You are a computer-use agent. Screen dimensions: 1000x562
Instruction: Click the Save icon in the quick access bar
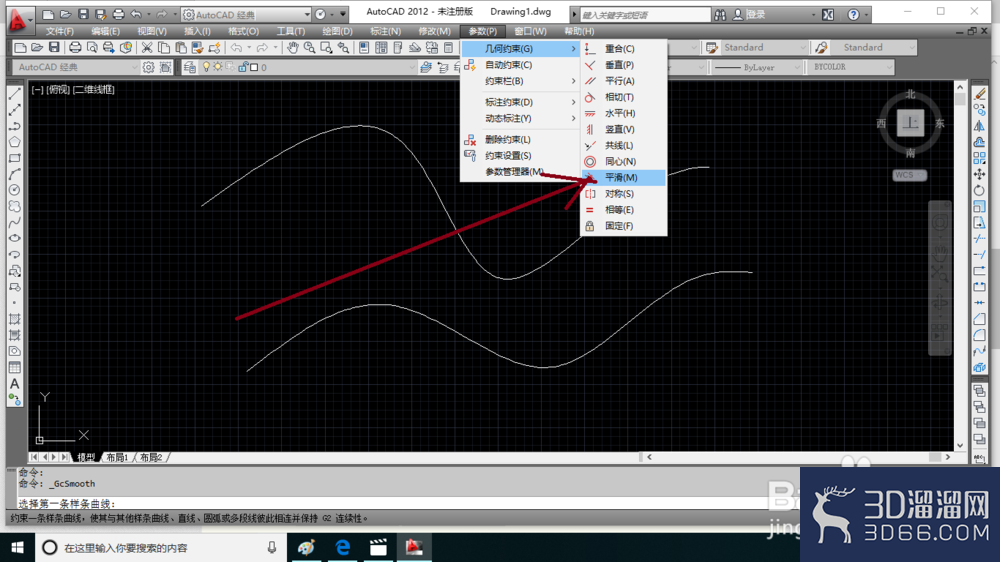coord(84,14)
